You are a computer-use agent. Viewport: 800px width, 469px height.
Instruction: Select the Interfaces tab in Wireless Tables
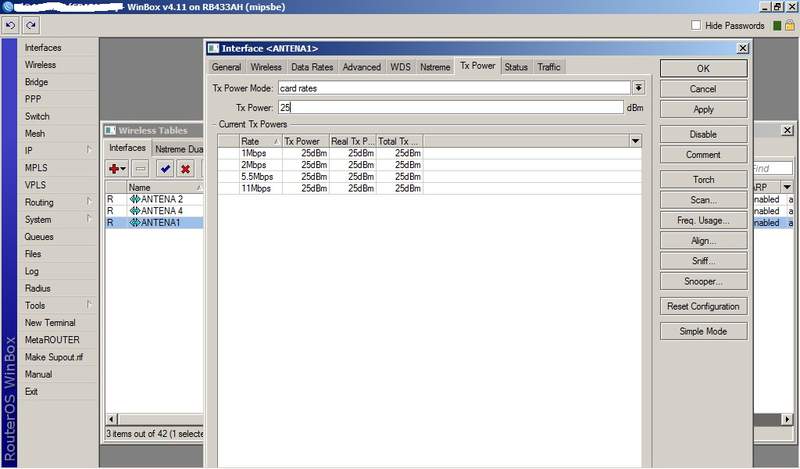[127, 148]
